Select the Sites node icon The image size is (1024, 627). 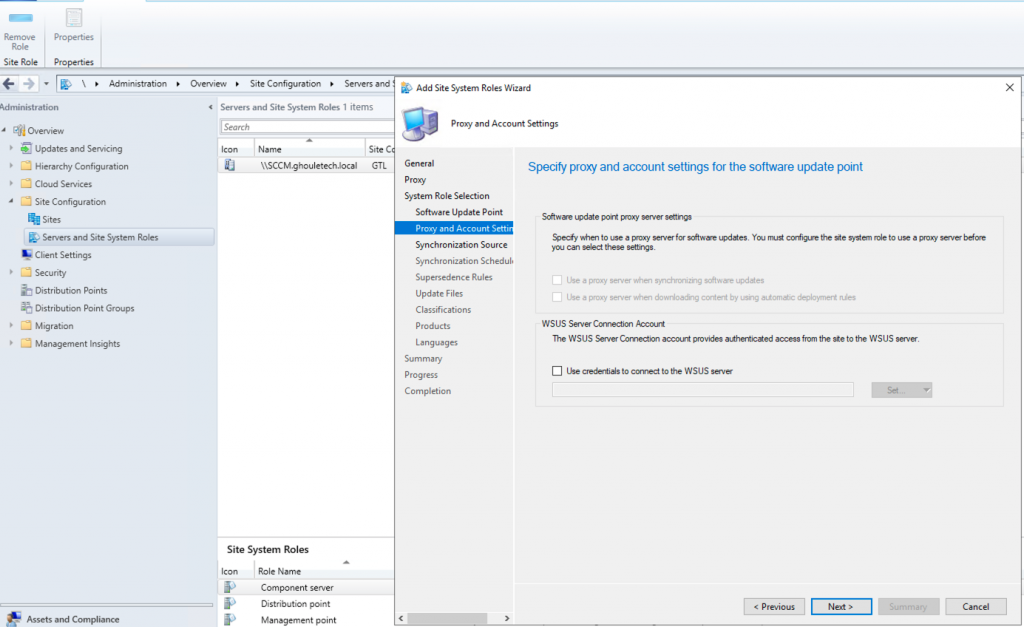click(34, 219)
